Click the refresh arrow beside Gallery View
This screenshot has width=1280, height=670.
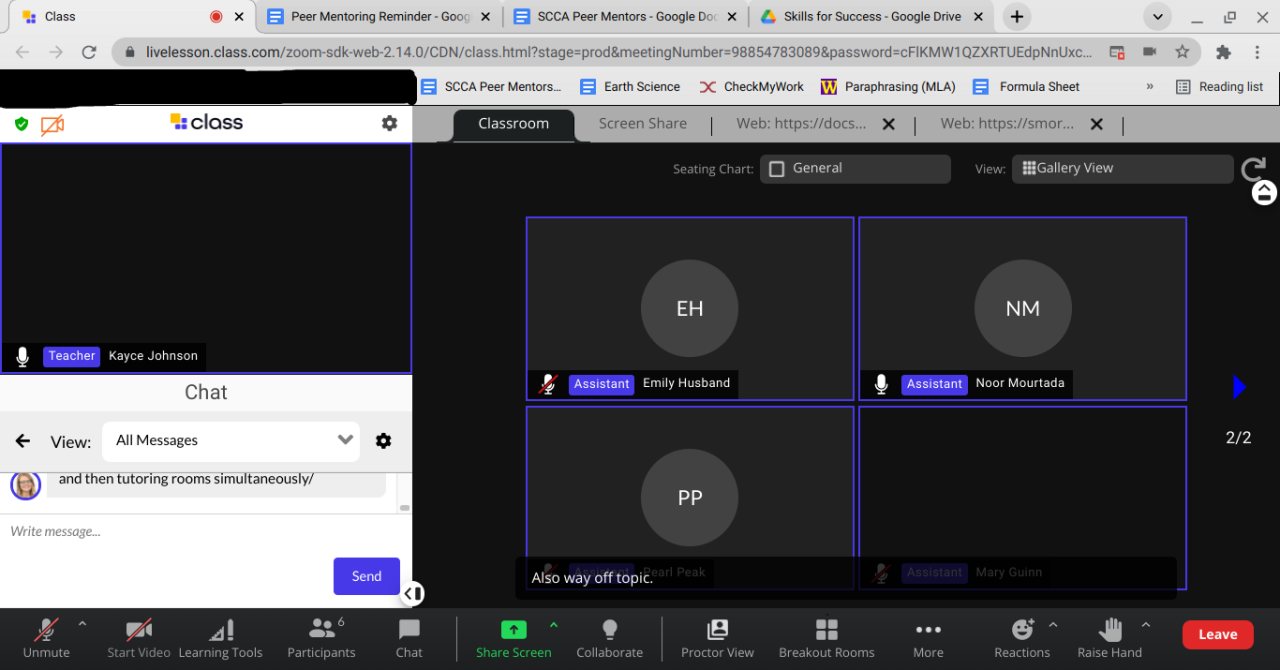point(1253,168)
